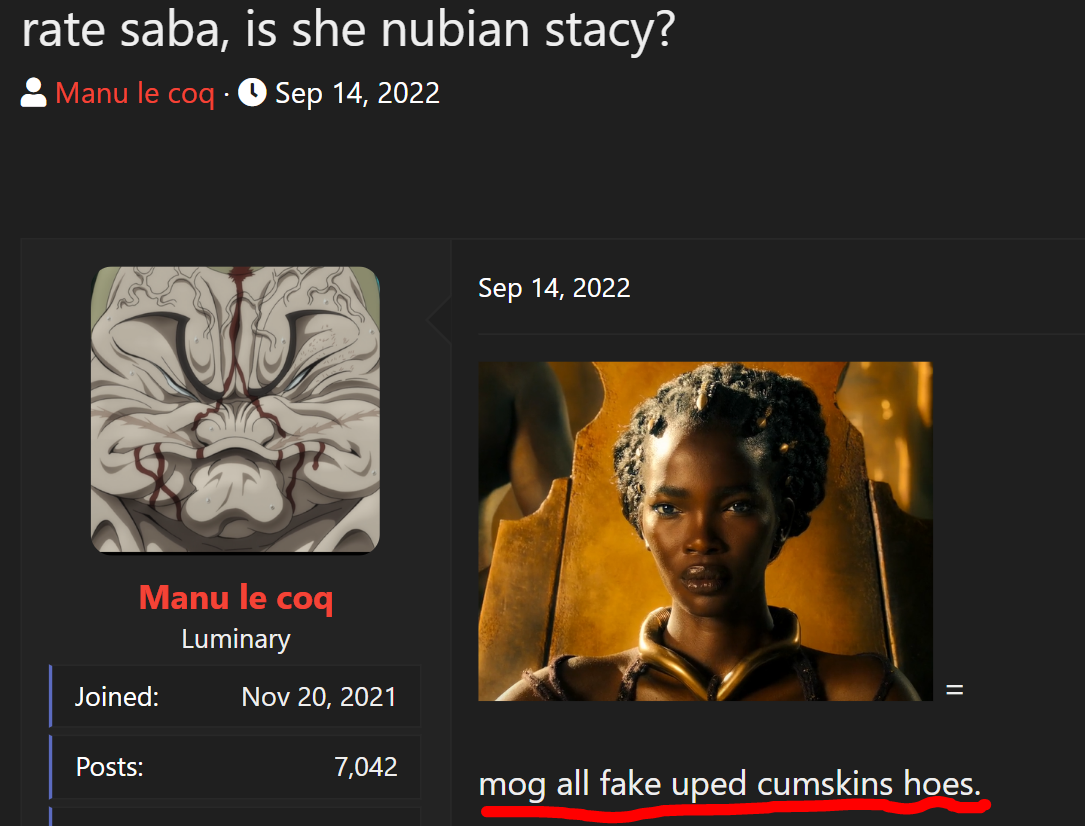The width and height of the screenshot is (1085, 826).
Task: Click the red hand-drawn underline annotation
Action: click(735, 807)
